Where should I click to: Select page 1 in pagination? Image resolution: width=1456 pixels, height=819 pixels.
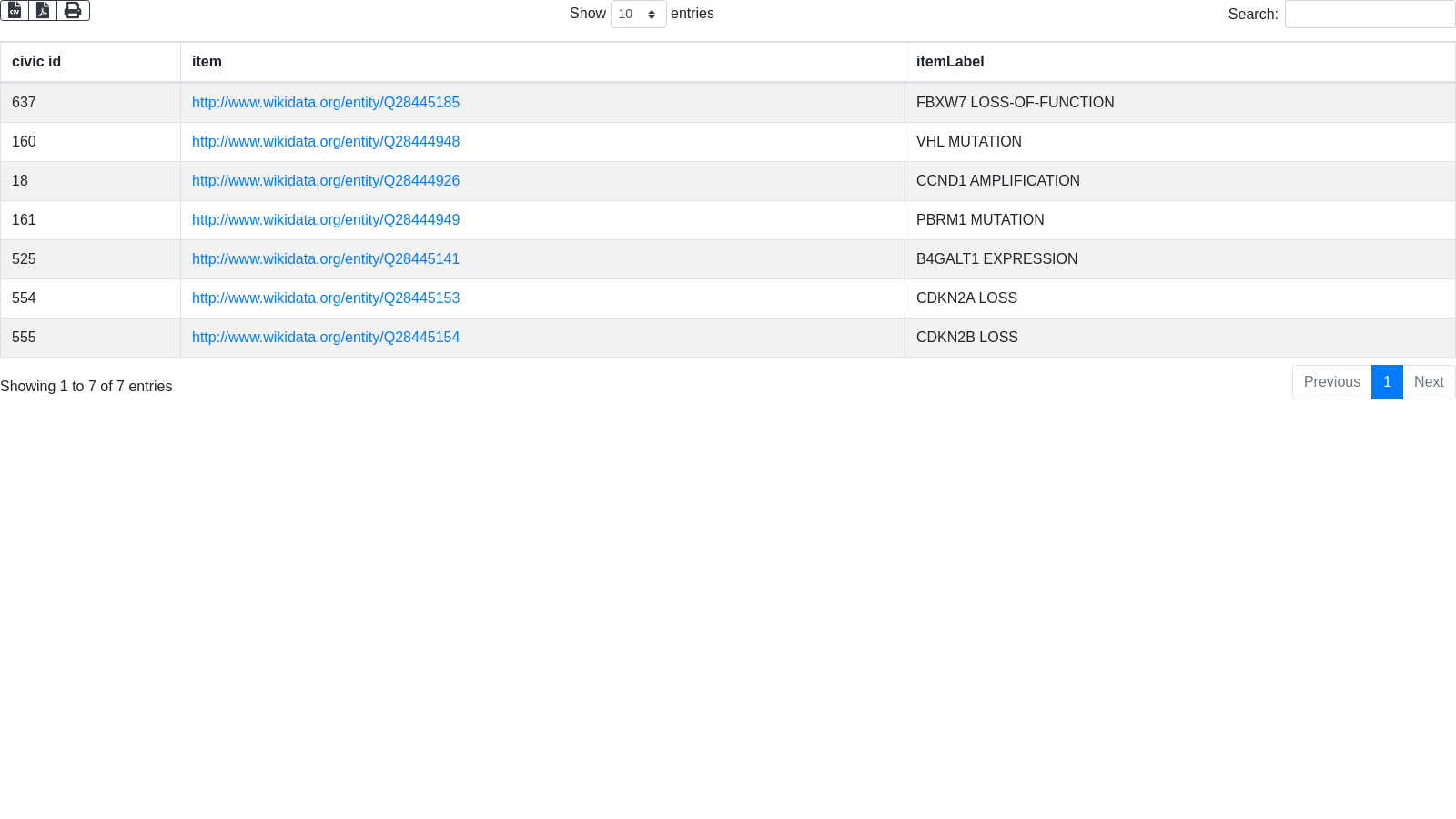tap(1387, 382)
